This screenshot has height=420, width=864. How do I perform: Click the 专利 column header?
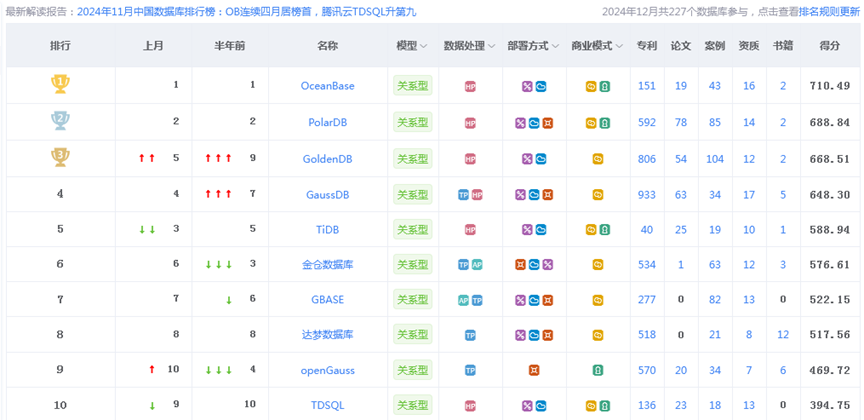pos(647,46)
